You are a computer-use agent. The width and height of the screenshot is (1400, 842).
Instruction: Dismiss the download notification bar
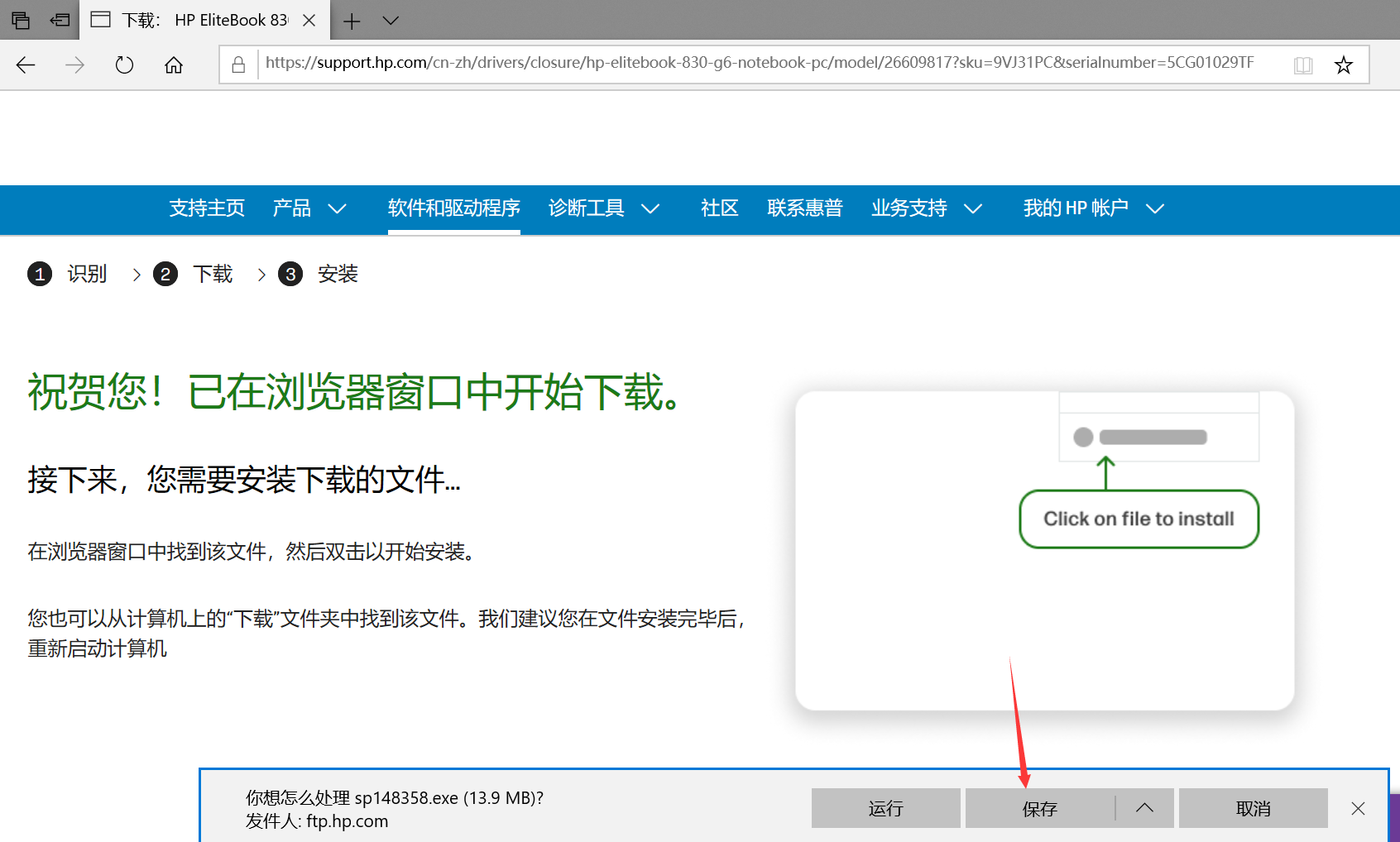[1359, 808]
